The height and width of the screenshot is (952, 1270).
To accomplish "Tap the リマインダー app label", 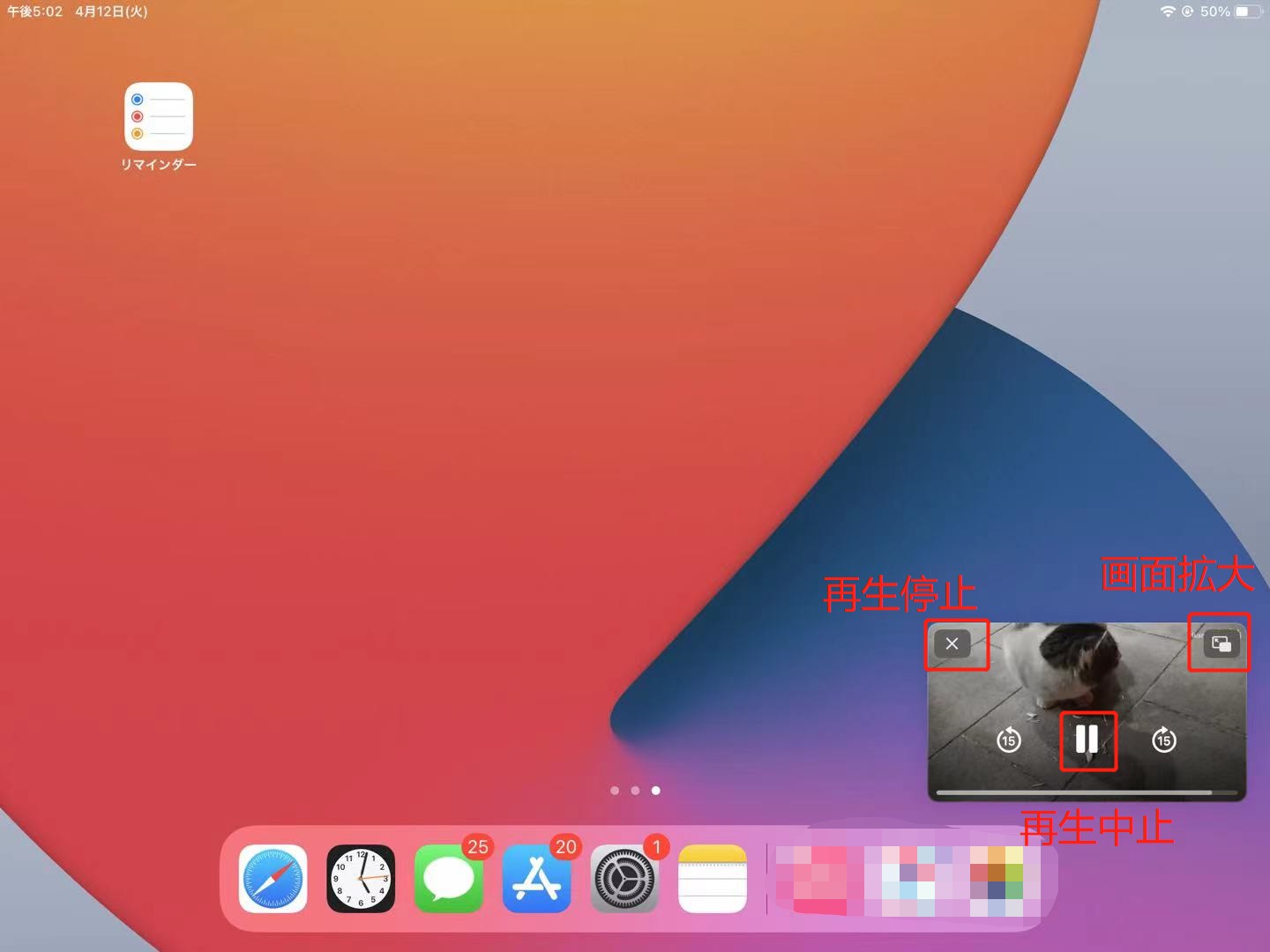I will pos(159,165).
